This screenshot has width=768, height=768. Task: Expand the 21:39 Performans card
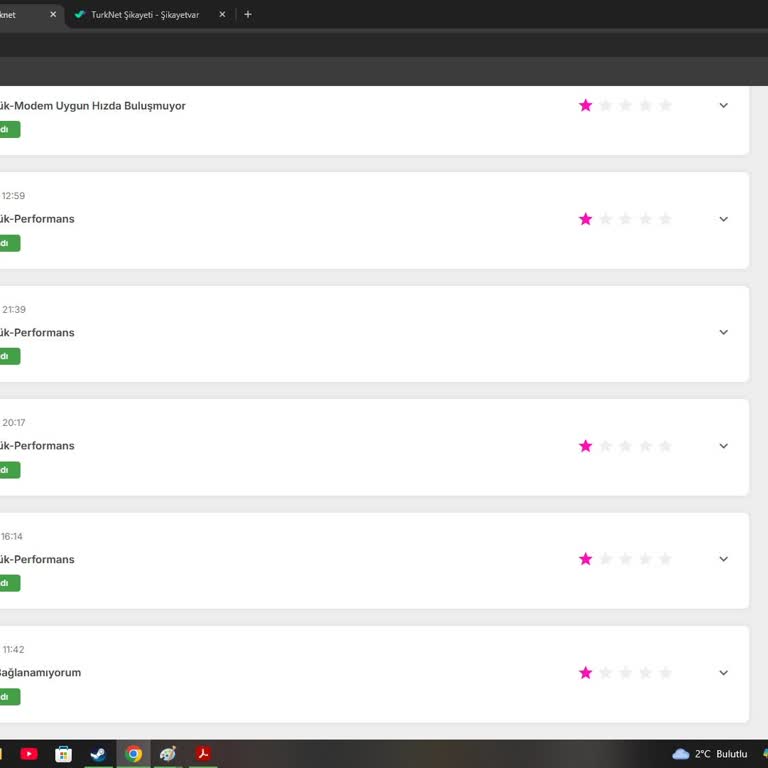click(723, 332)
